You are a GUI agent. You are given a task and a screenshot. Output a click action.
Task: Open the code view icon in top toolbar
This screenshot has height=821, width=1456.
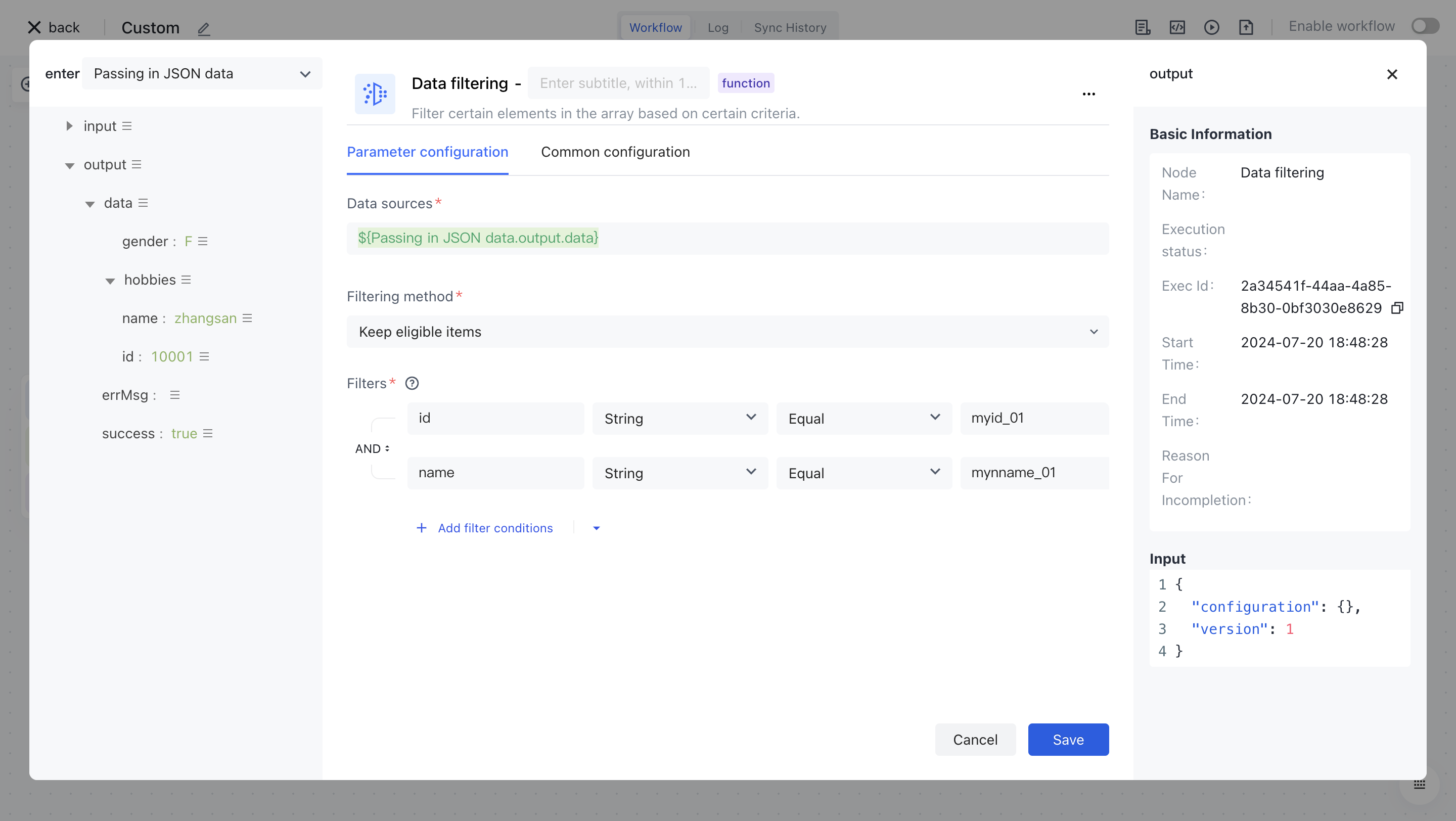1177,27
